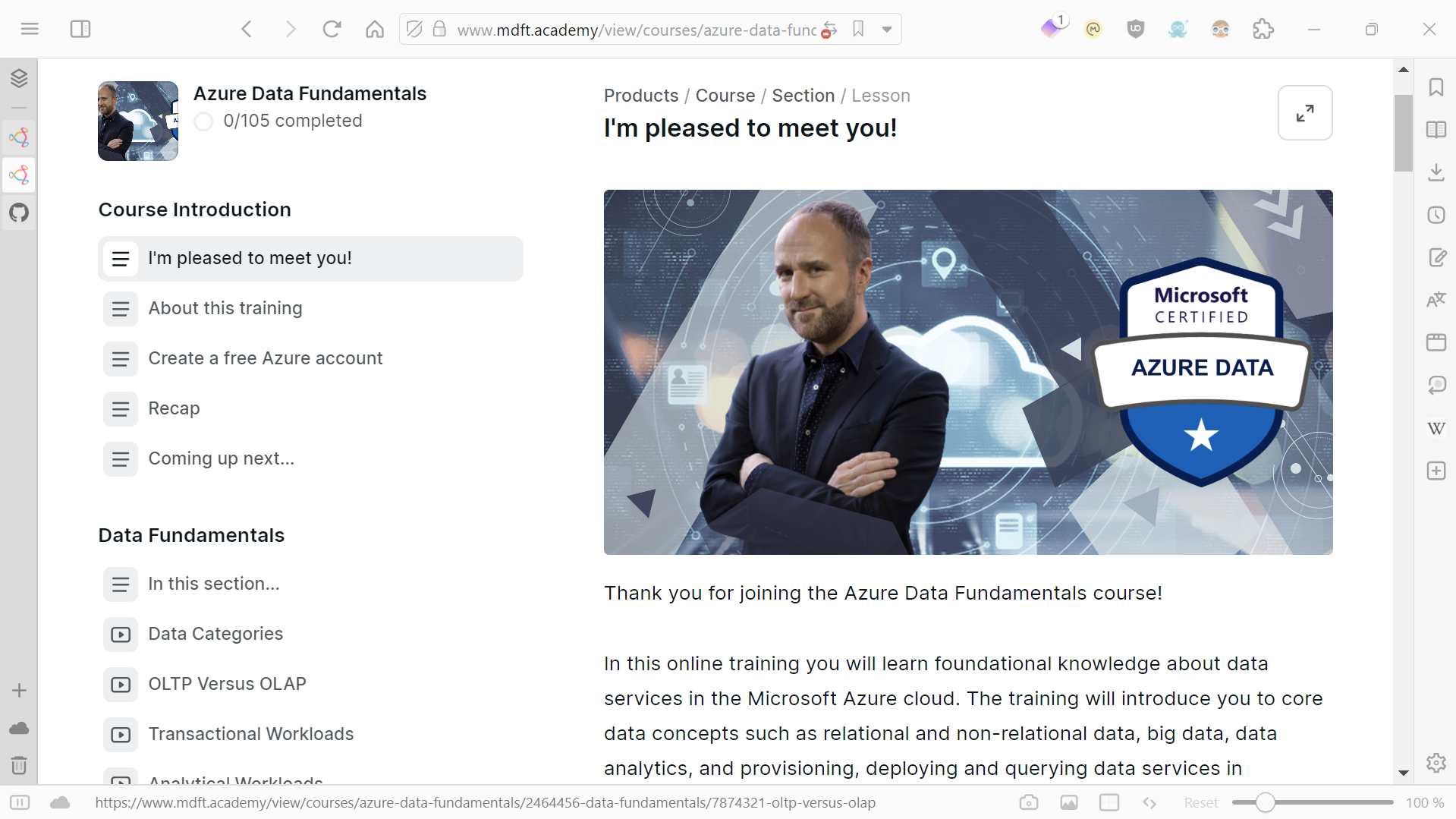
Task: Open the GitHub tab in the left sidebar
Action: 19,213
